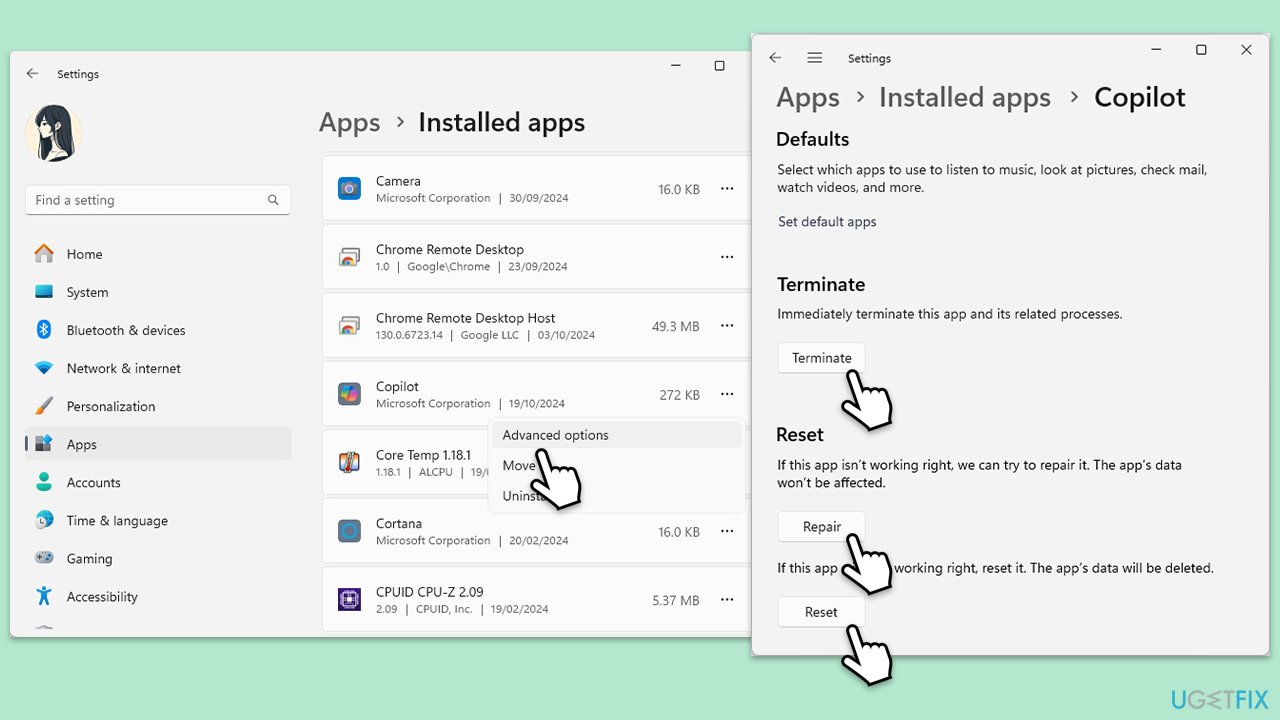Select the Cortana app name text
Screen dimensions: 1280x720
(399, 523)
